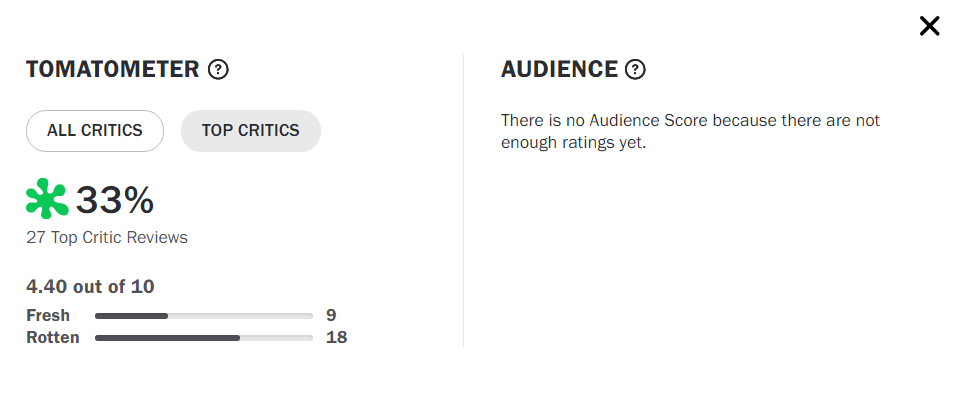The width and height of the screenshot is (961, 401).
Task: Click the Fresh reviews progress bar
Action: click(204, 316)
